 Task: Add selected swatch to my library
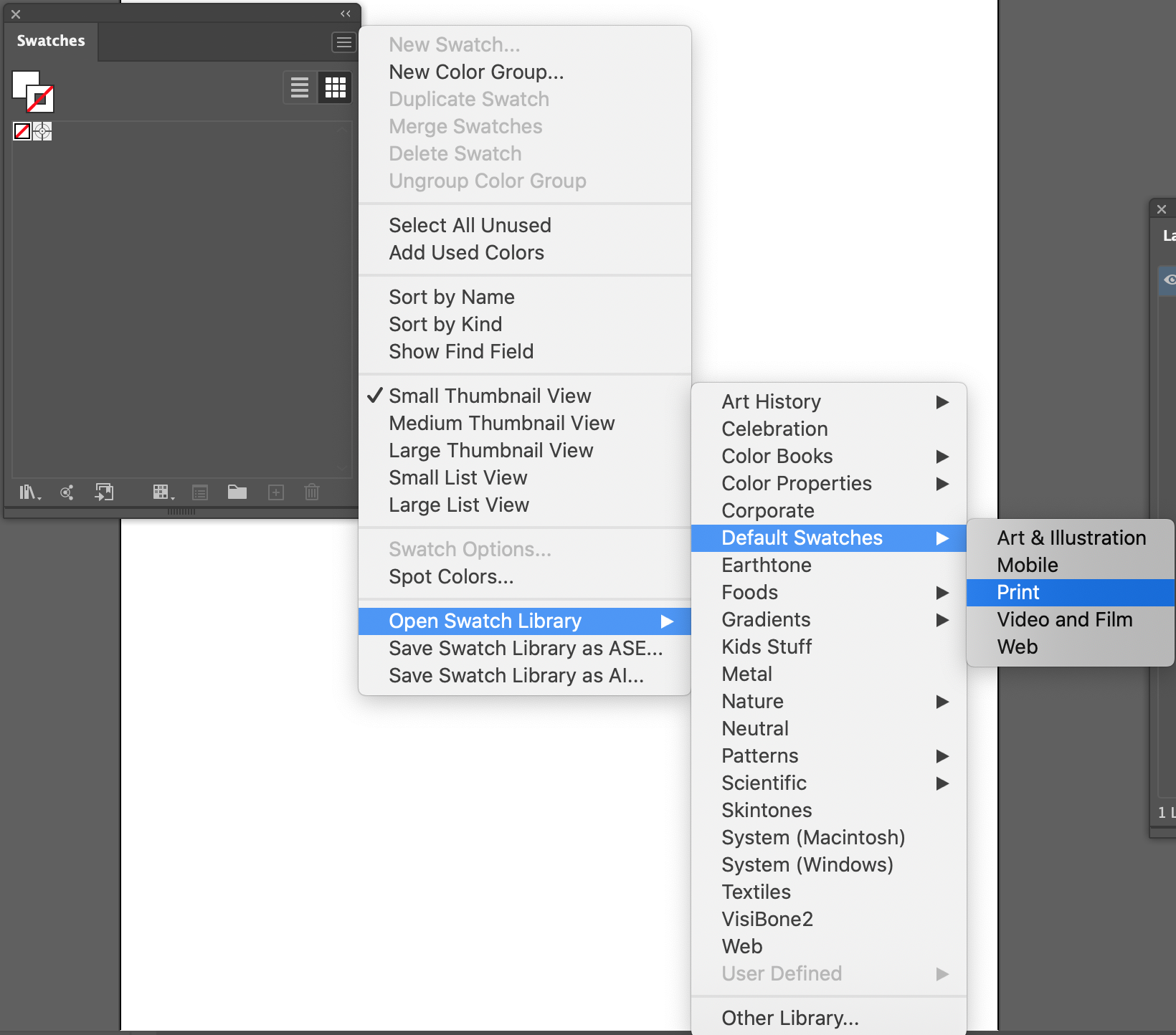(105, 492)
